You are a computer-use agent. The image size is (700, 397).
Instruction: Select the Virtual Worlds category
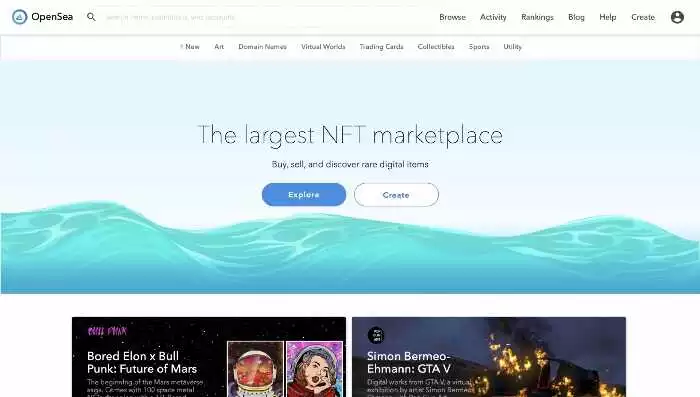pos(323,46)
